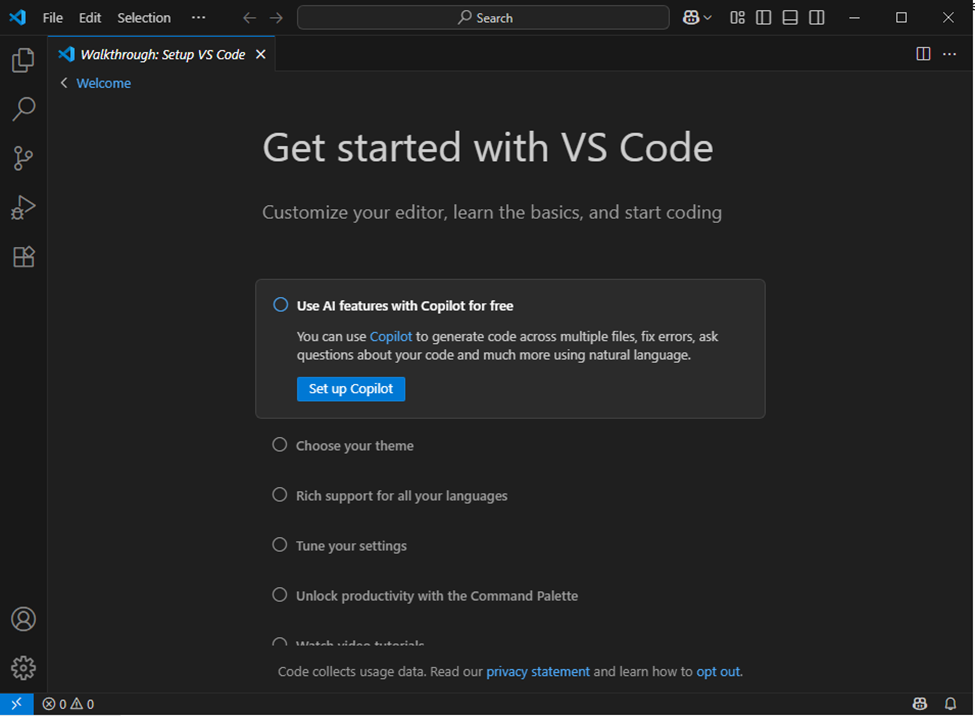975x716 pixels.
Task: Open the Manage gear menu
Action: [23, 668]
